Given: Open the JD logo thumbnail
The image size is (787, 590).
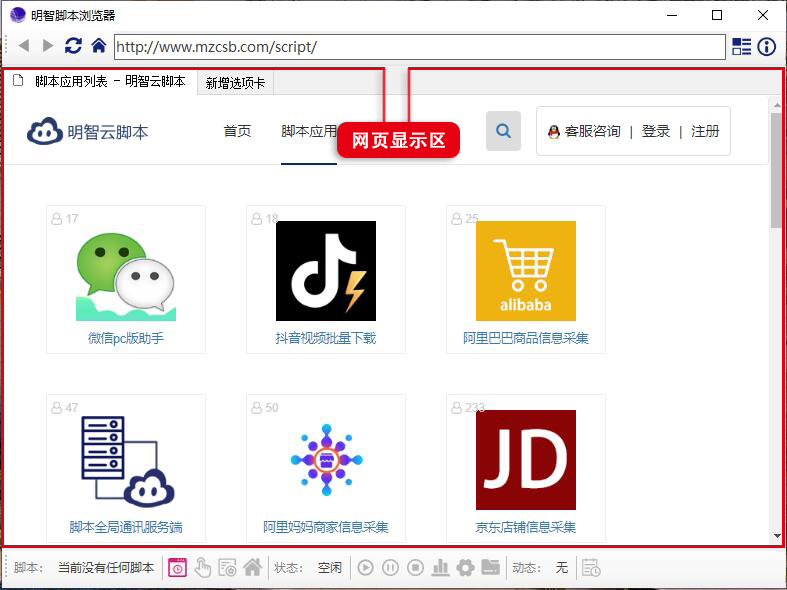Looking at the screenshot, I should tap(526, 460).
